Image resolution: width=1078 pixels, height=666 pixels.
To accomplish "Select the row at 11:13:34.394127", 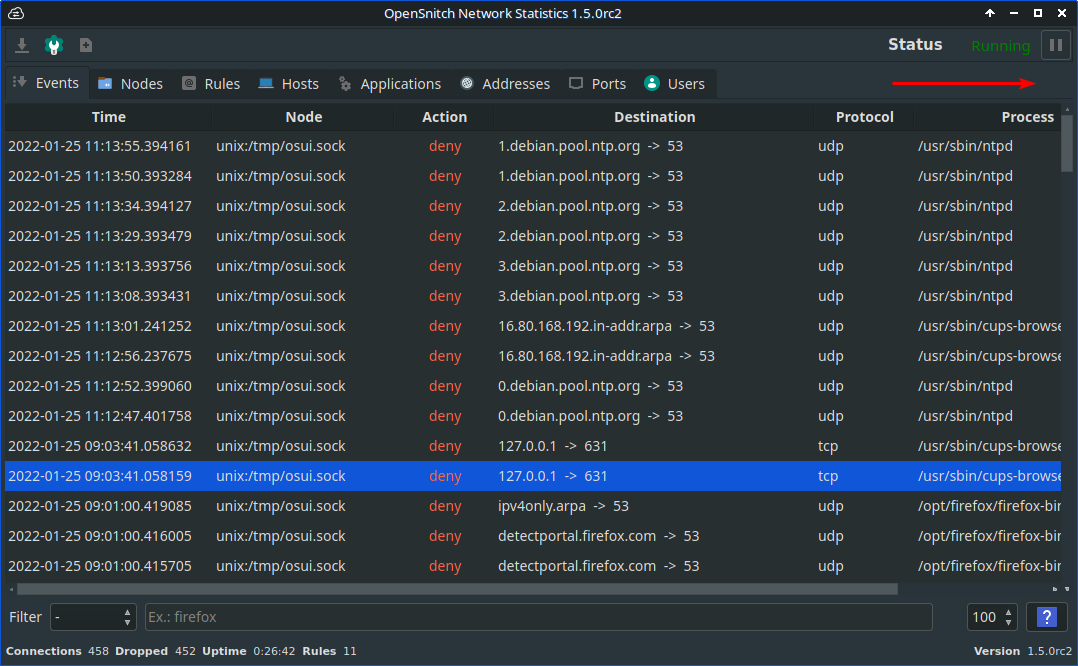I will [x=533, y=206].
